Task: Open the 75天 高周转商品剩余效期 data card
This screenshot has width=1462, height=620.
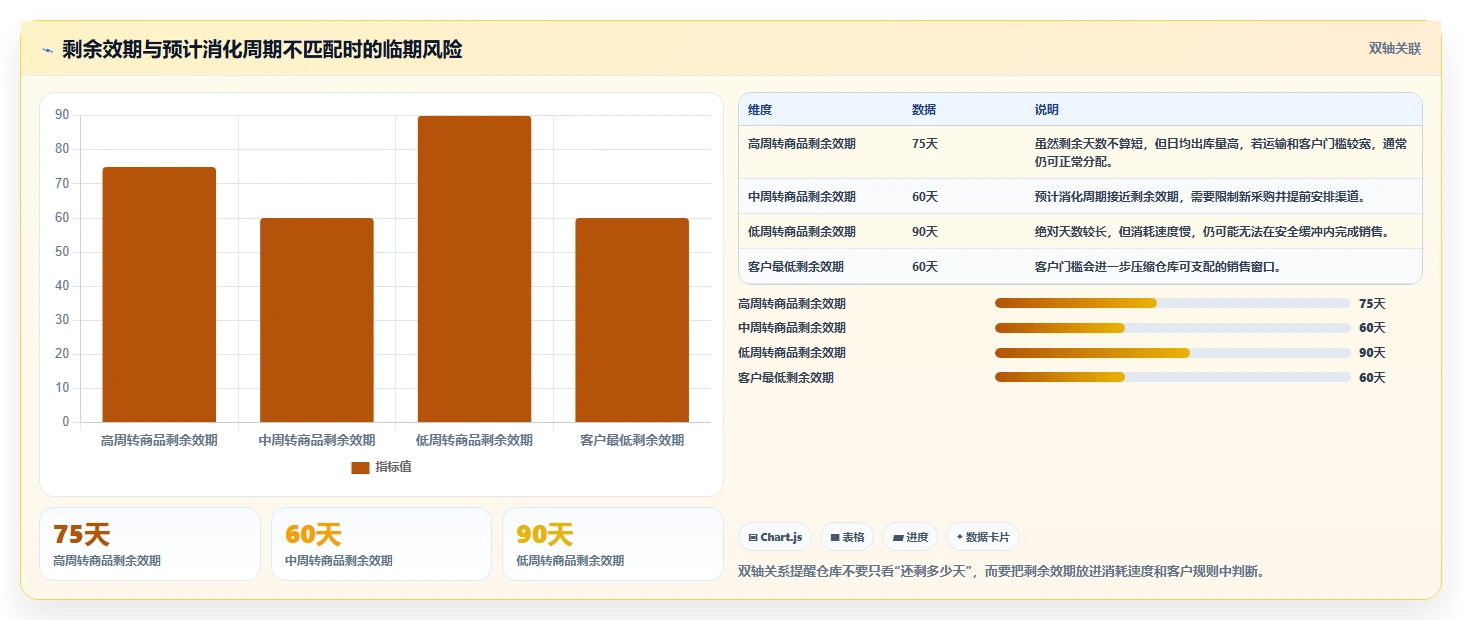Action: click(150, 544)
